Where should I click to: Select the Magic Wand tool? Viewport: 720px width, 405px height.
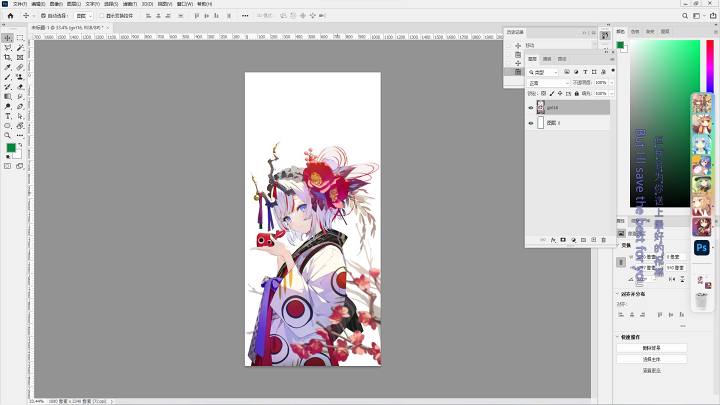[20, 48]
